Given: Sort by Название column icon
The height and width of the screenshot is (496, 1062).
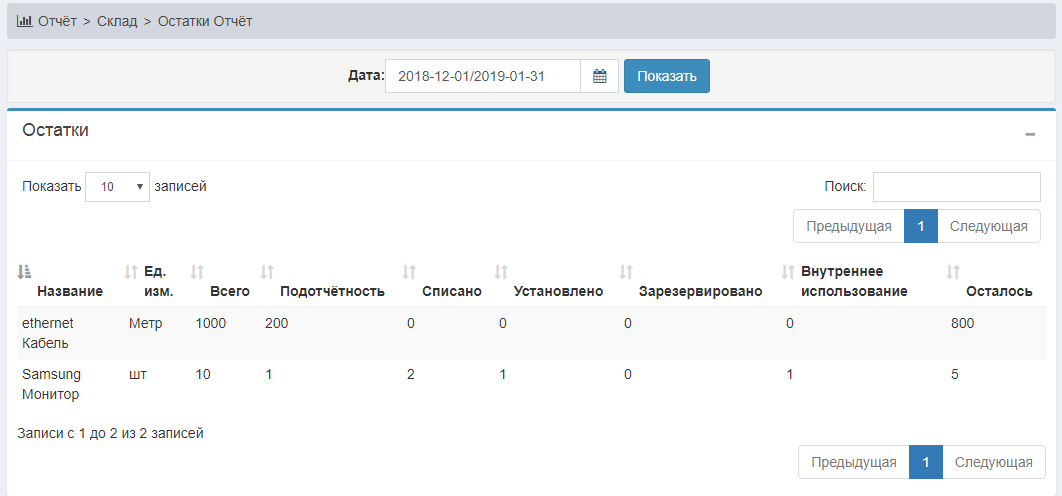Looking at the screenshot, I should (x=25, y=272).
